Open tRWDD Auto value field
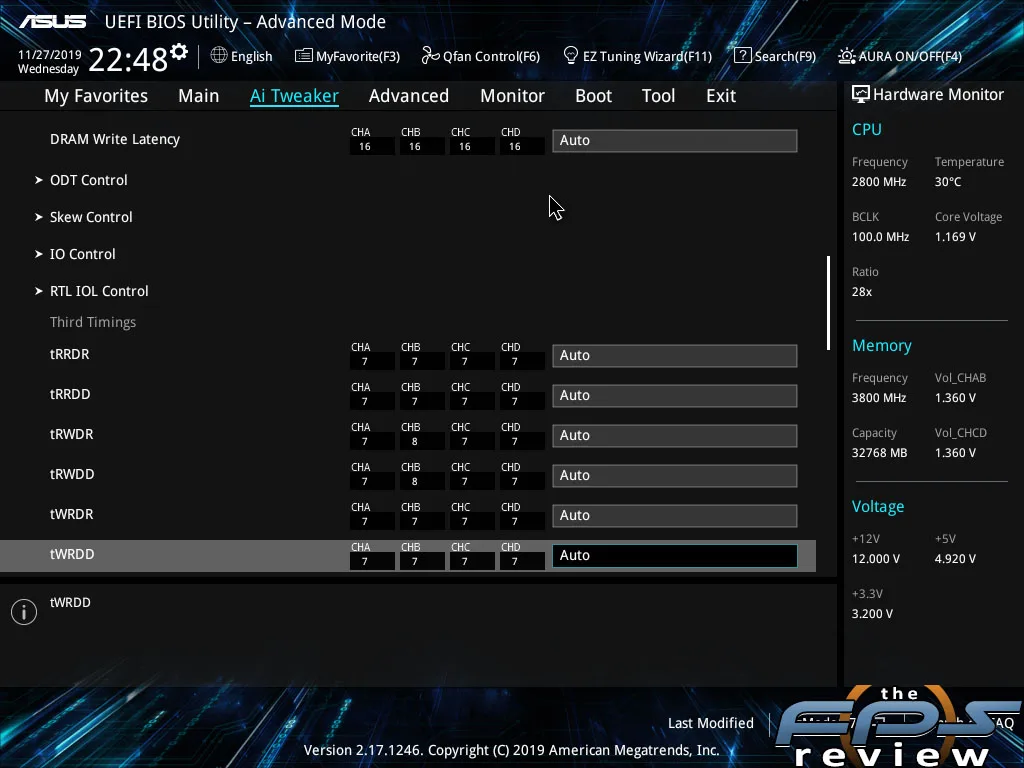This screenshot has height=768, width=1024. coord(675,475)
